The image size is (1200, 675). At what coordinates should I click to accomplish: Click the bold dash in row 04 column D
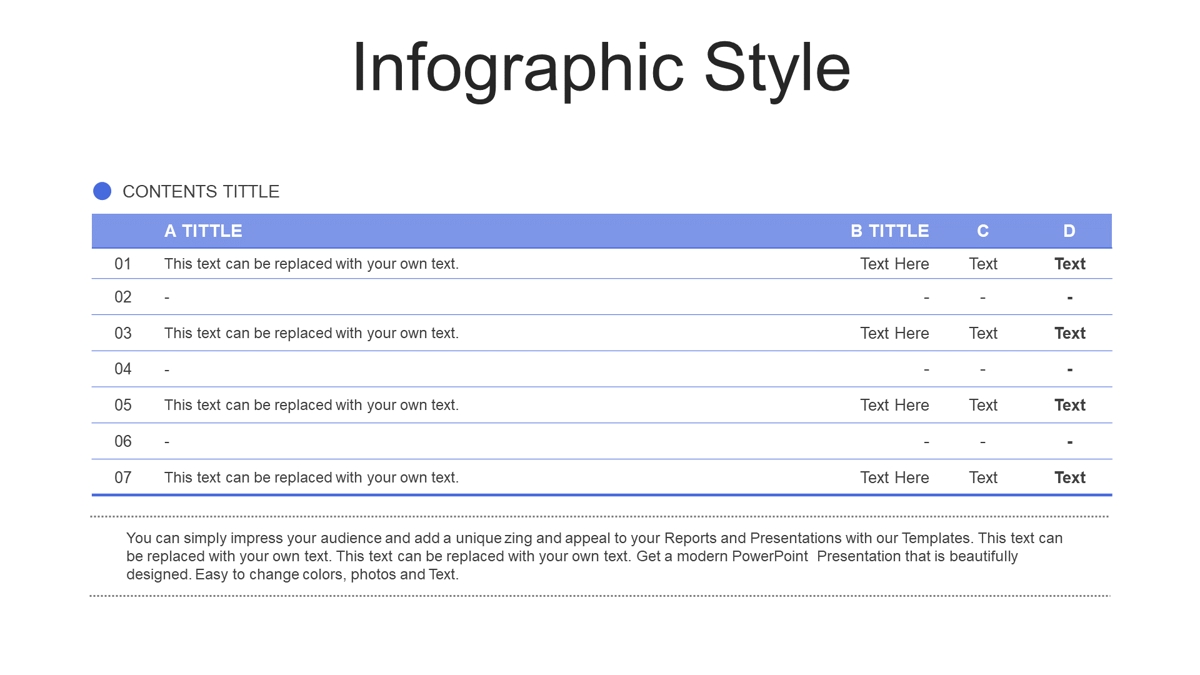click(1070, 370)
